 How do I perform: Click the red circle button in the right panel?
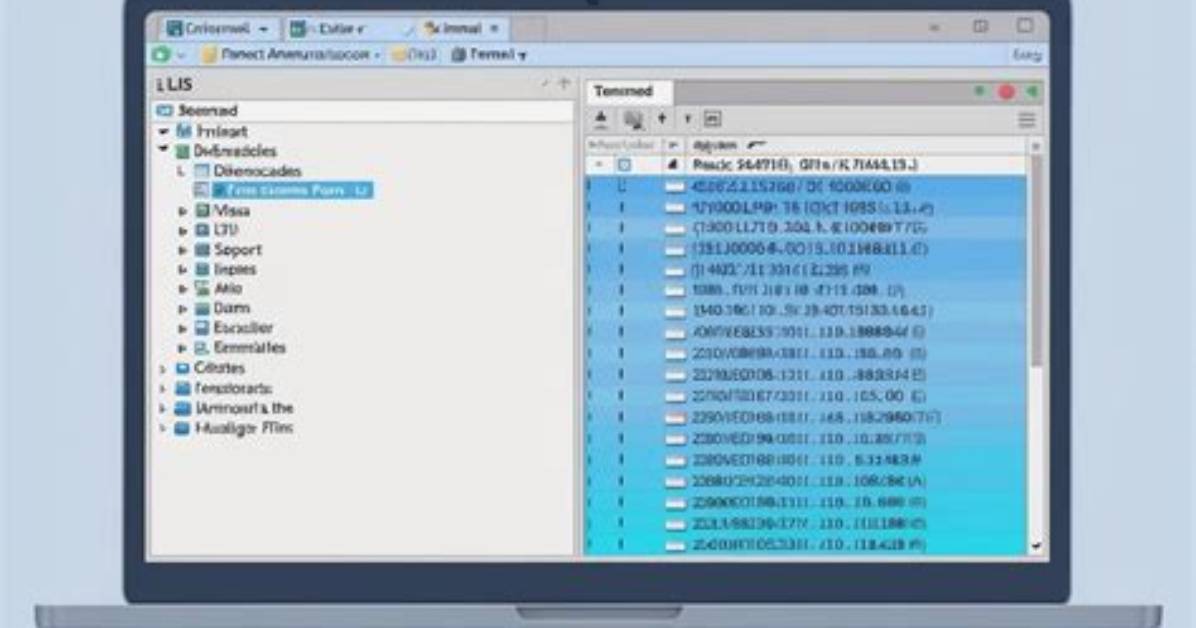coord(1006,92)
